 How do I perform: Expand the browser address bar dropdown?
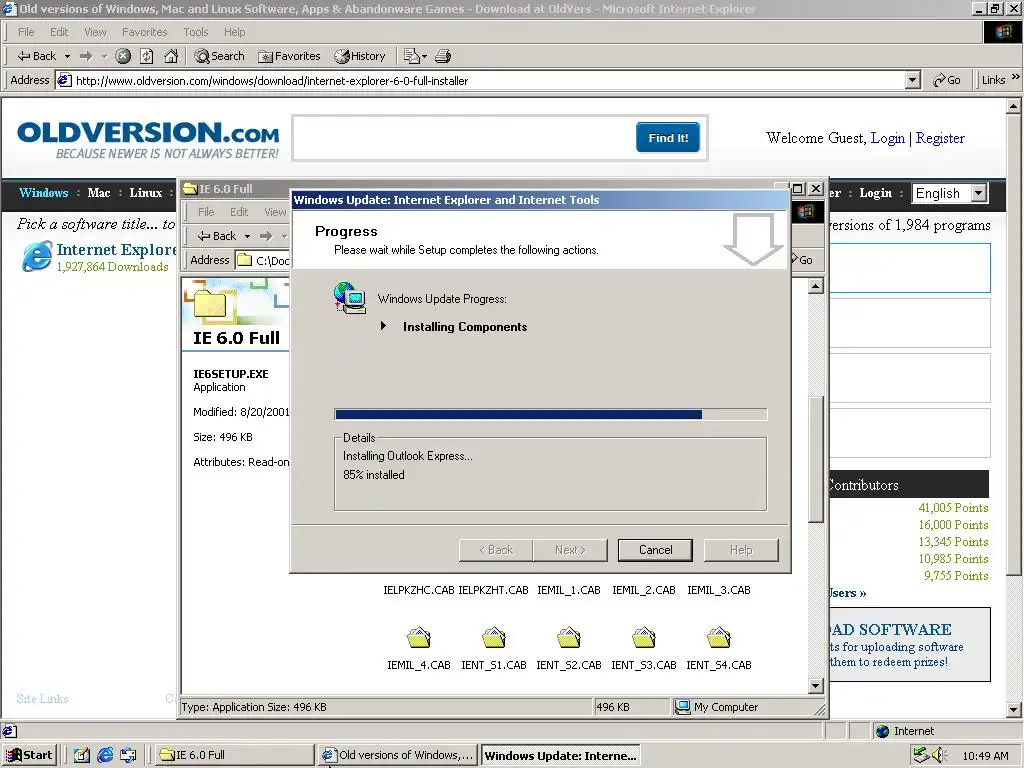click(913, 80)
